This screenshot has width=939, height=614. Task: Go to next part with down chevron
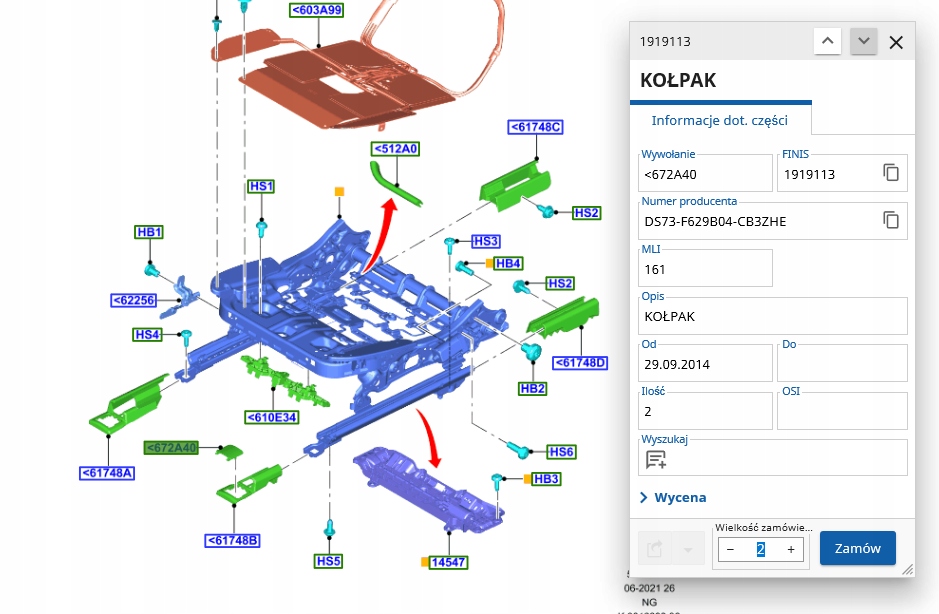(864, 41)
